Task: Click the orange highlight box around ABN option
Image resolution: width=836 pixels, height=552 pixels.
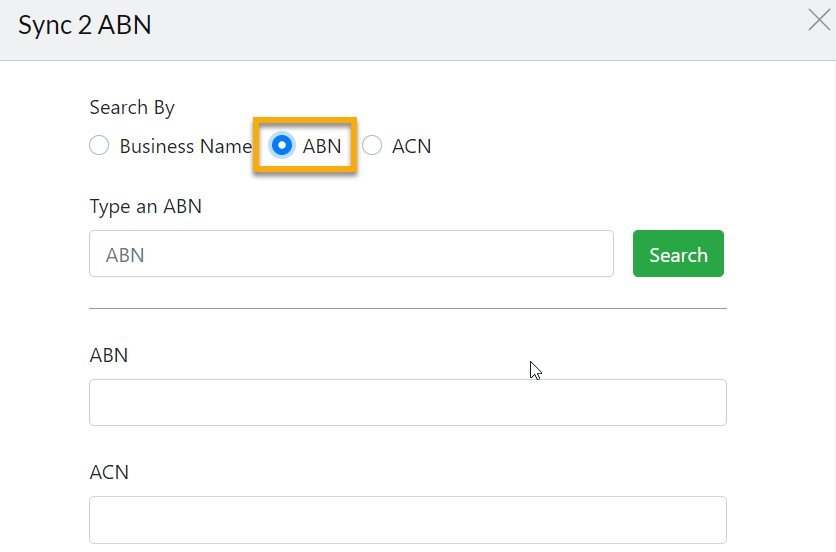Action: click(x=305, y=145)
